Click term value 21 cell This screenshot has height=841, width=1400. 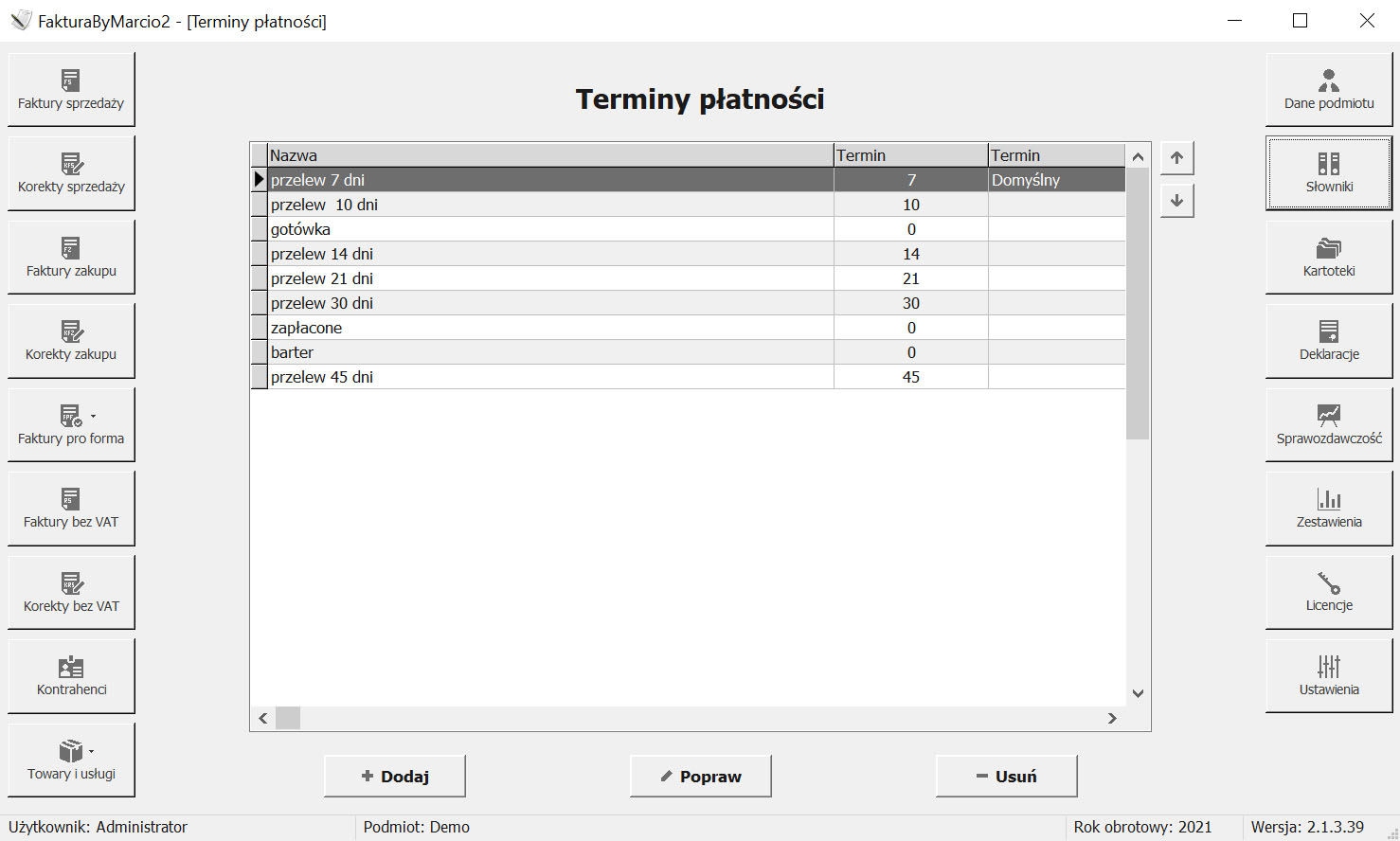[910, 278]
